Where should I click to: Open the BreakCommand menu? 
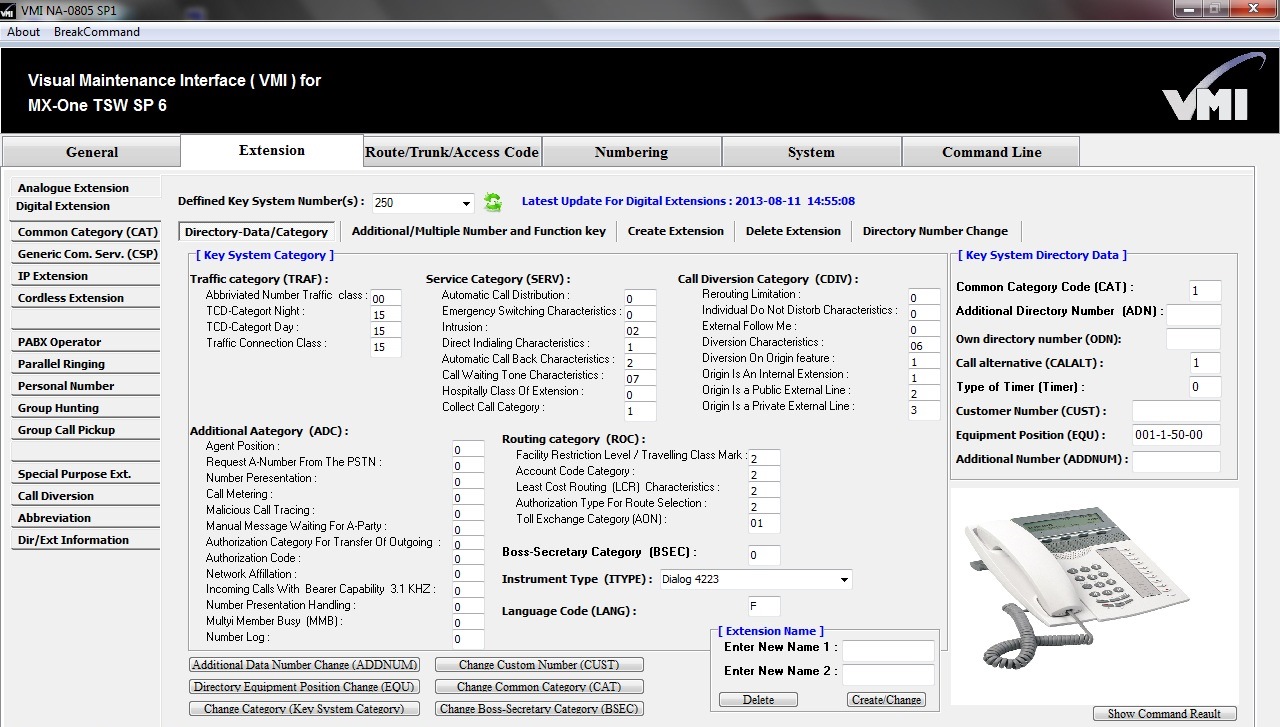[97, 32]
